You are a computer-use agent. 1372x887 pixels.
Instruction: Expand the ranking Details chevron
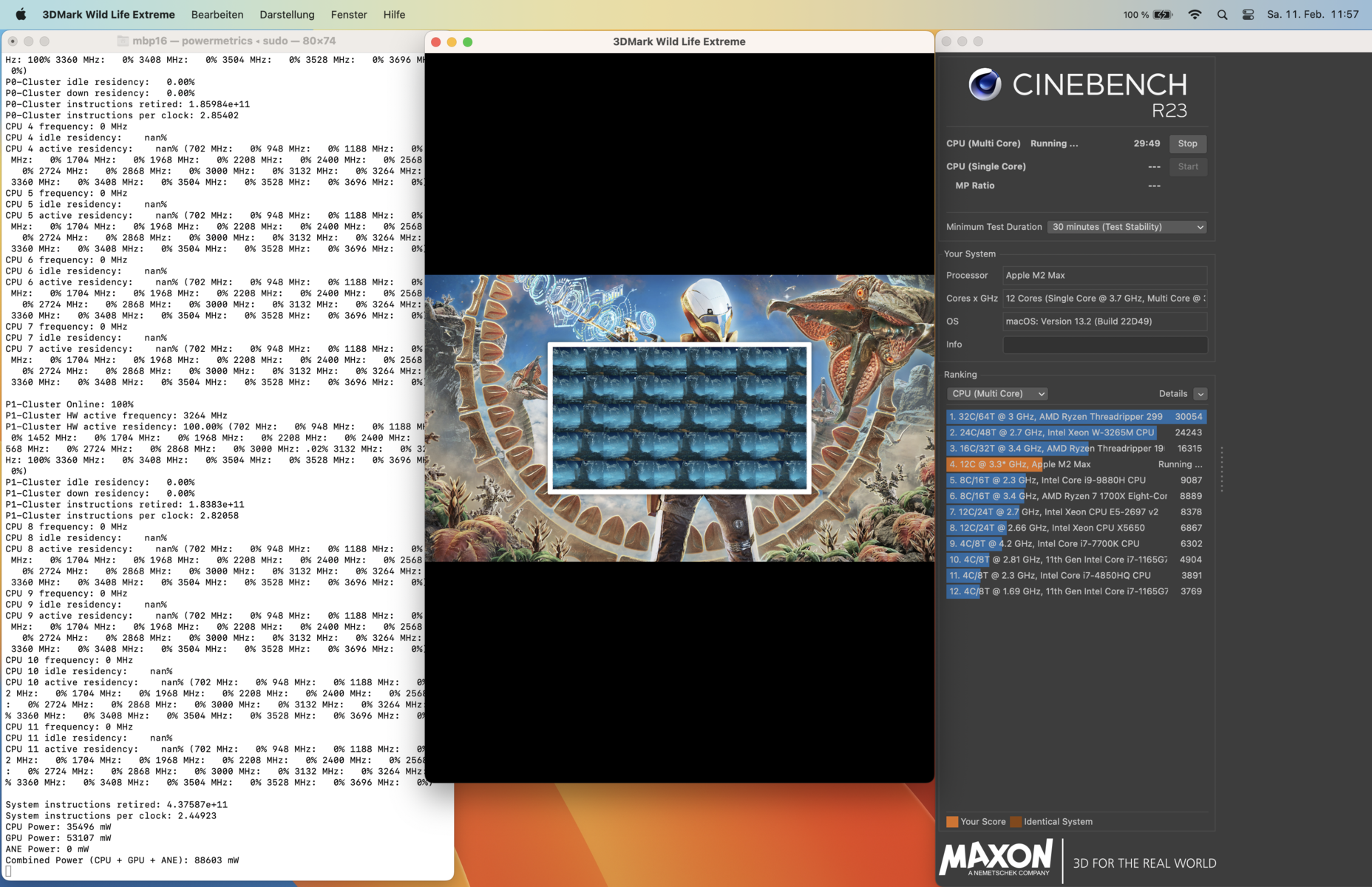click(1200, 394)
